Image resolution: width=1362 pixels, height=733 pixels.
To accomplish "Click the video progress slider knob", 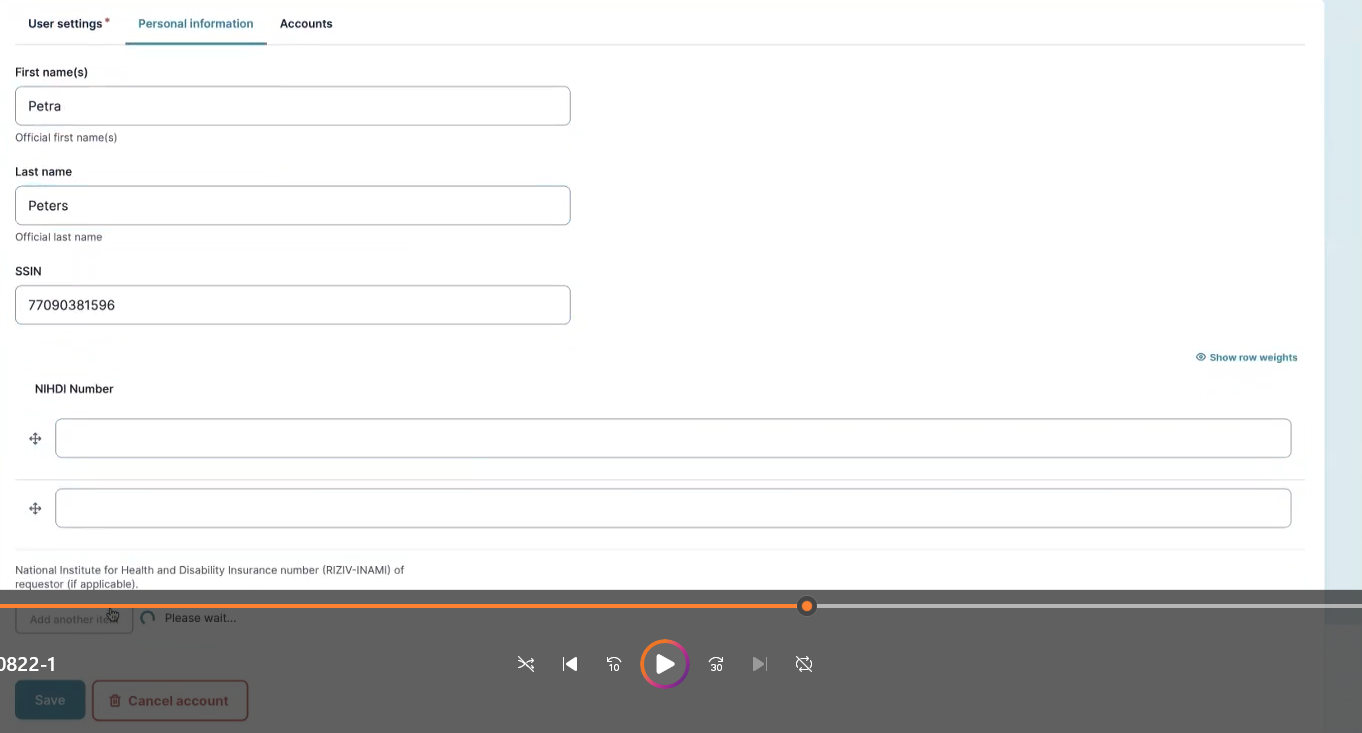I will [807, 606].
